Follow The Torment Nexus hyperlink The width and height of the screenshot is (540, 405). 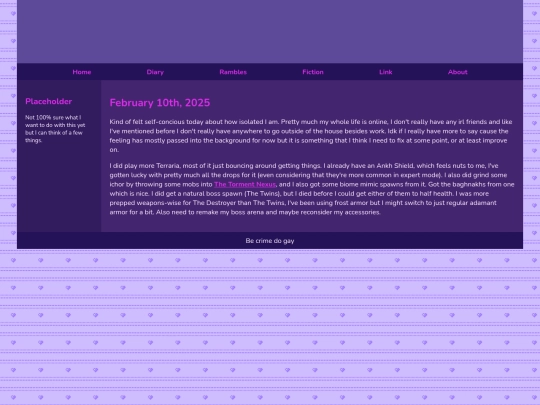pyautogui.click(x=245, y=184)
